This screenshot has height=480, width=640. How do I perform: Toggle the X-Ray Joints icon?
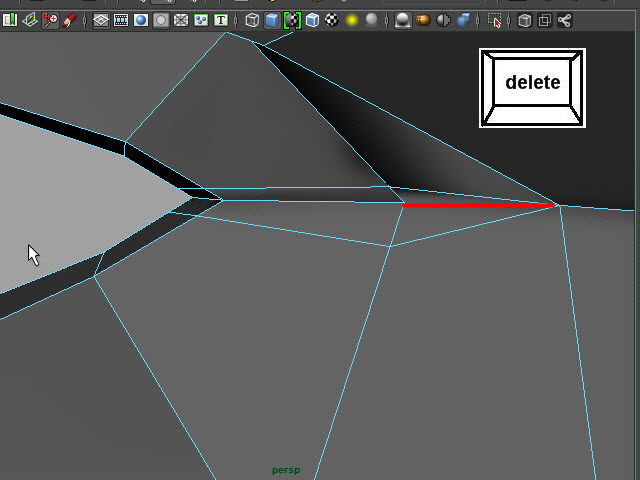564,20
